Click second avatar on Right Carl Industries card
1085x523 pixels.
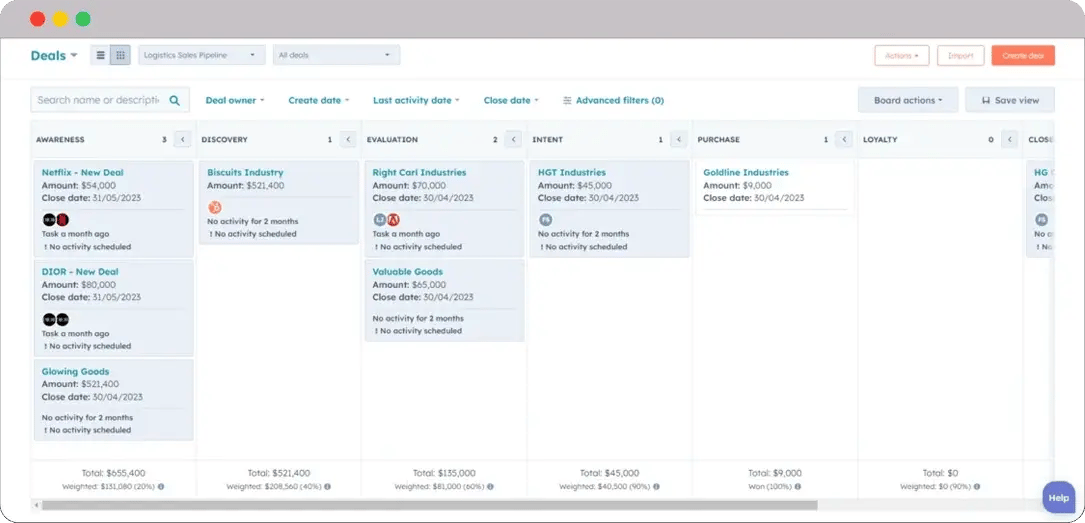click(393, 220)
